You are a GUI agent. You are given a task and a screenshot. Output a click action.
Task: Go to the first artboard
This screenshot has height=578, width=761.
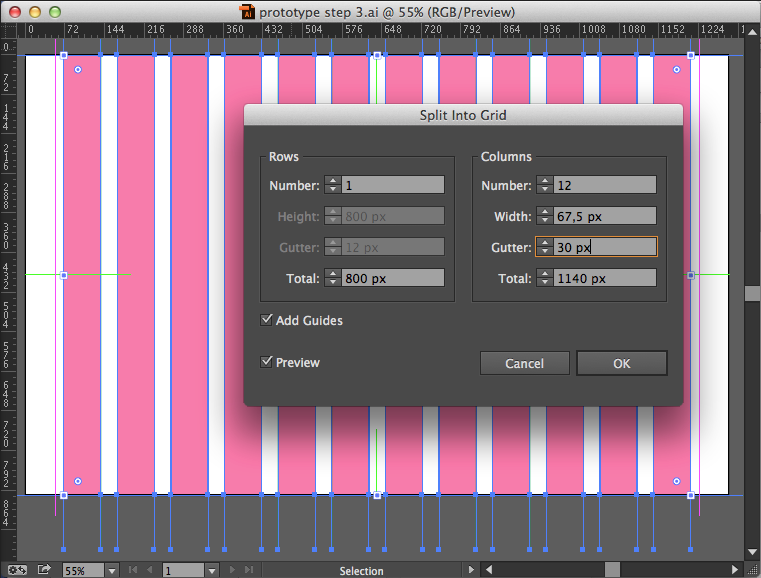131,570
